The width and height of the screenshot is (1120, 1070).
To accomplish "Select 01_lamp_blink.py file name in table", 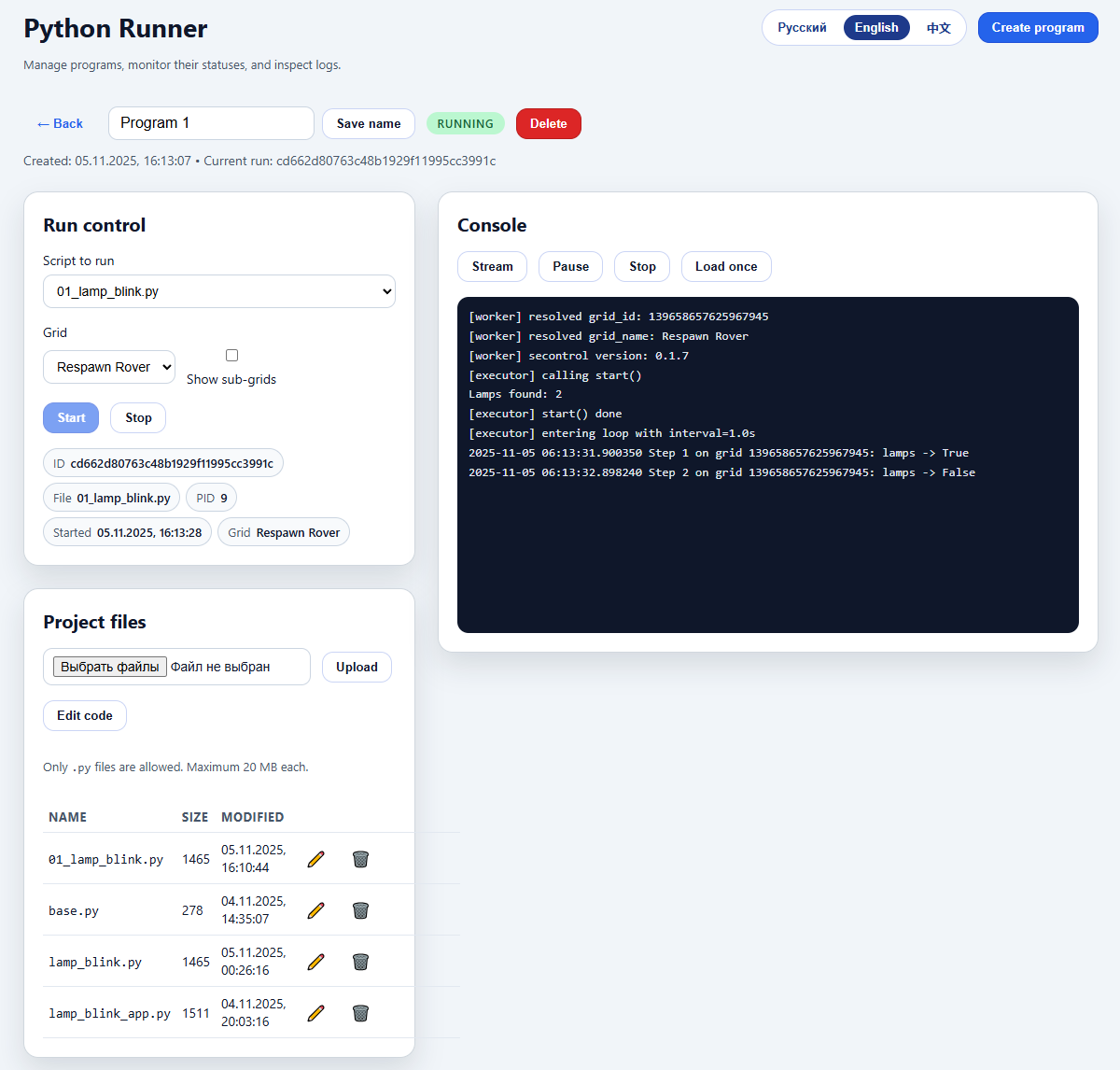I will (105, 859).
